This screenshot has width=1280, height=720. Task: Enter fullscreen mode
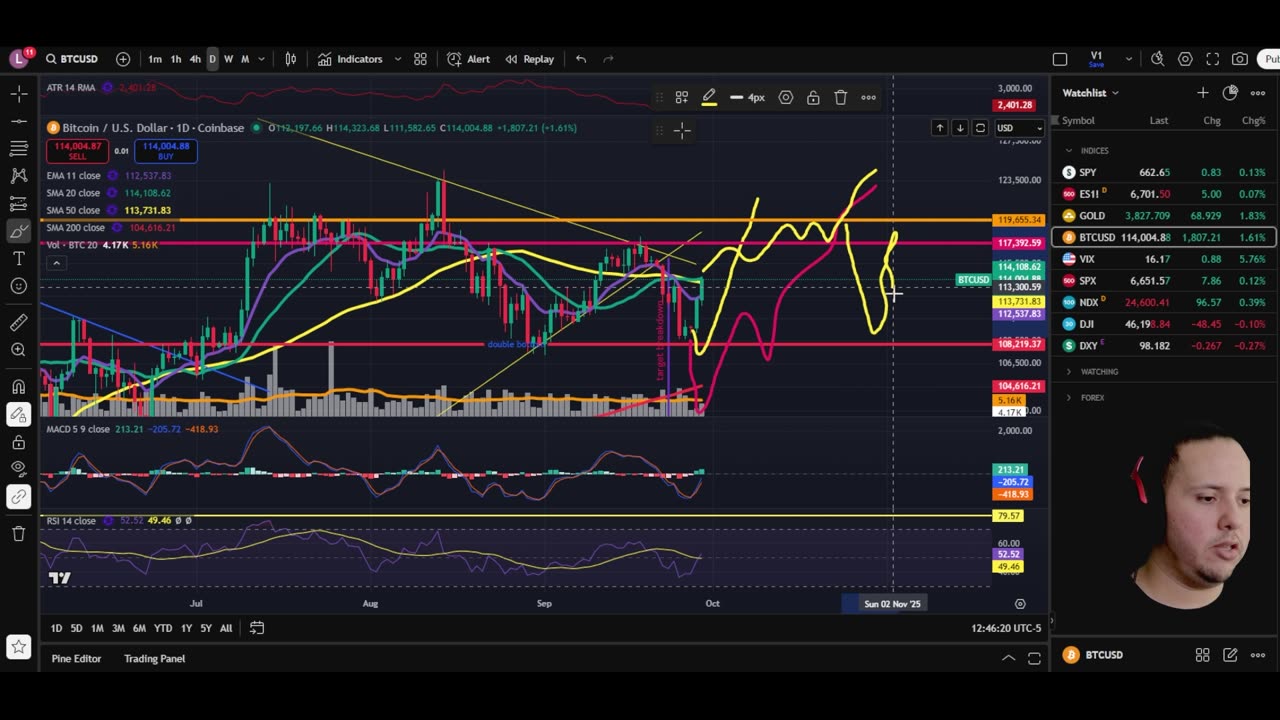coord(1213,59)
